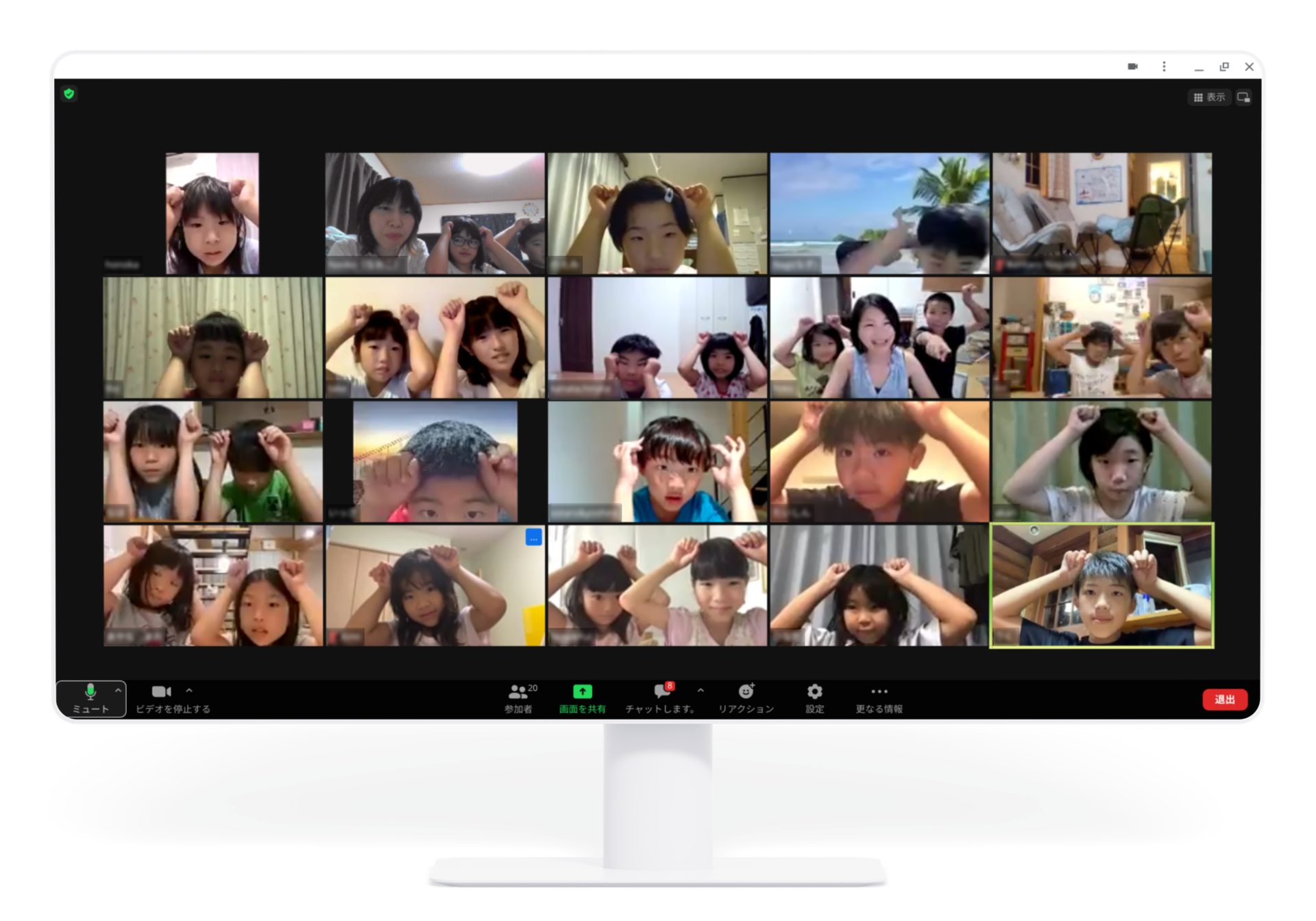Select the beach virtual background participant tile

tap(879, 213)
